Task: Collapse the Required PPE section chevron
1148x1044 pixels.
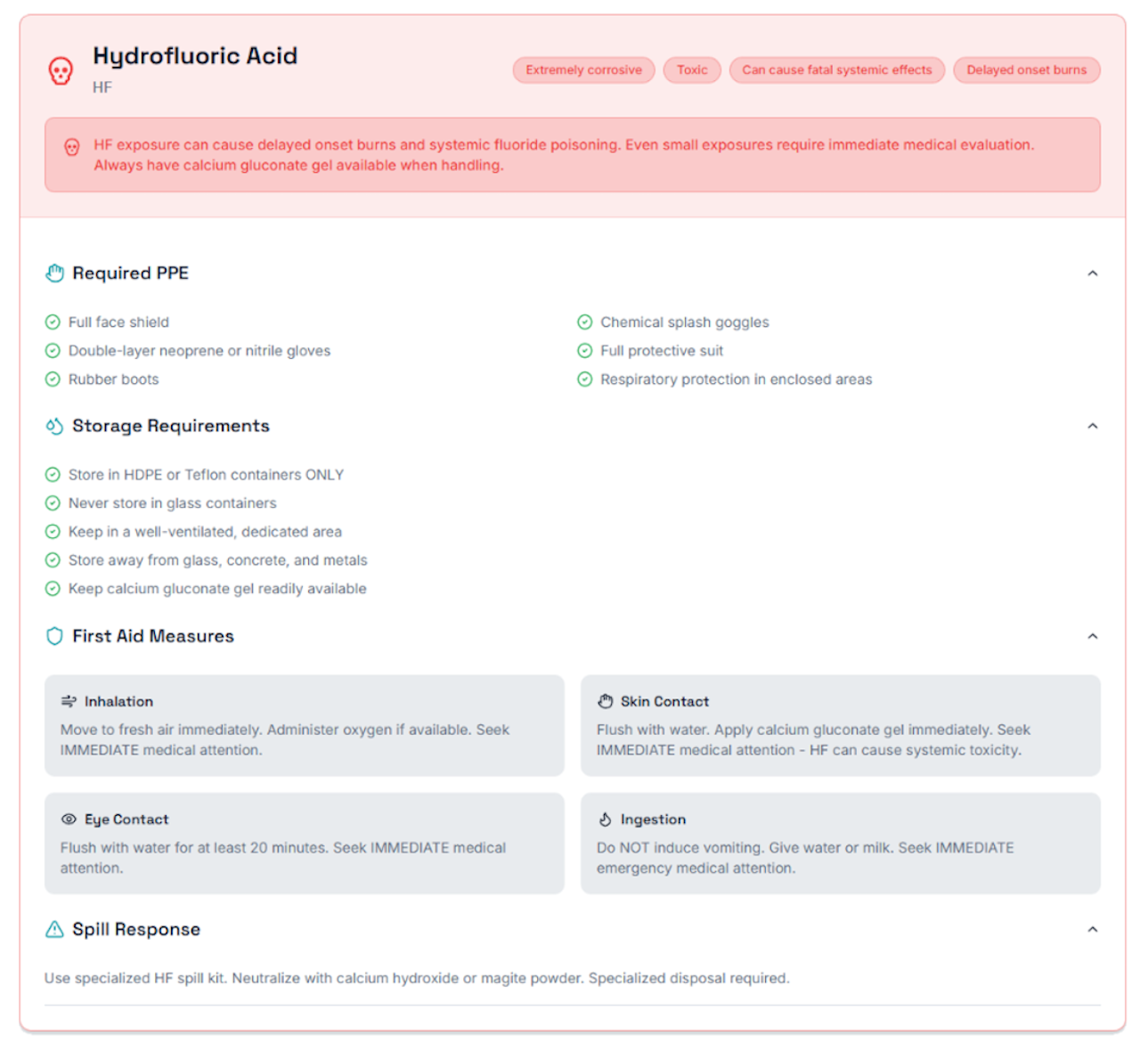Action: pyautogui.click(x=1093, y=273)
